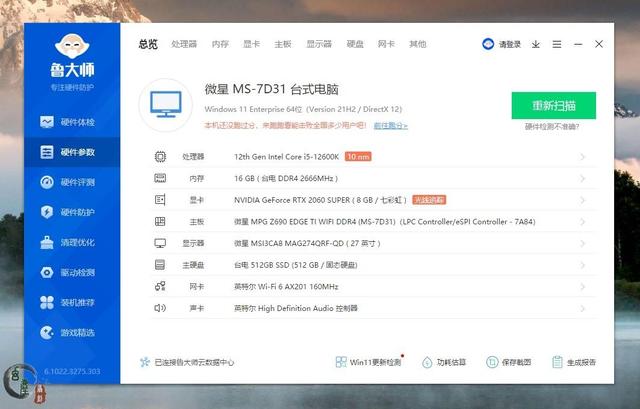Open 驱动检测 driver check
This screenshot has height=409, width=640.
[67, 272]
